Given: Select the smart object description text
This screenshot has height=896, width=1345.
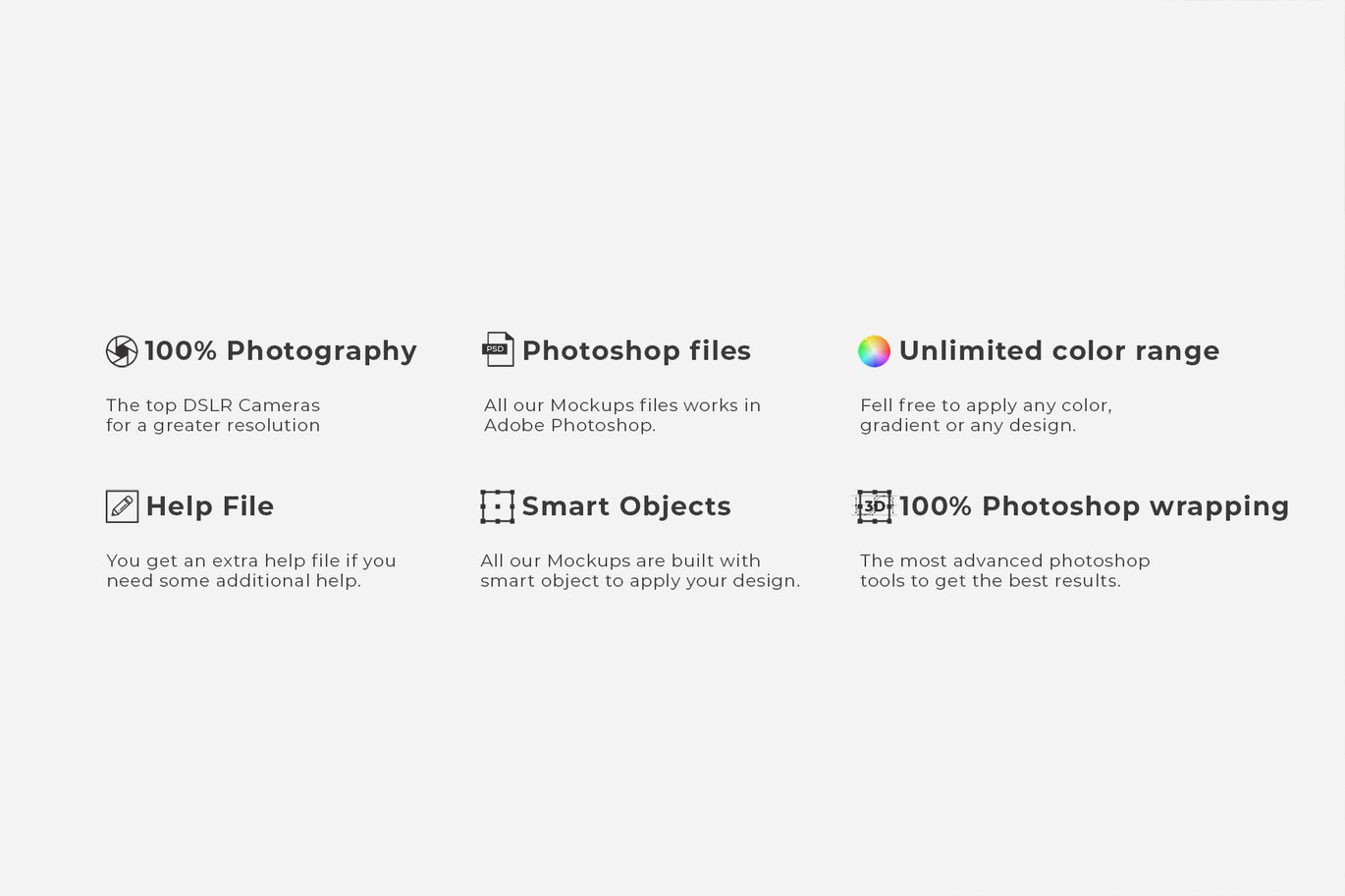Looking at the screenshot, I should click(x=640, y=570).
